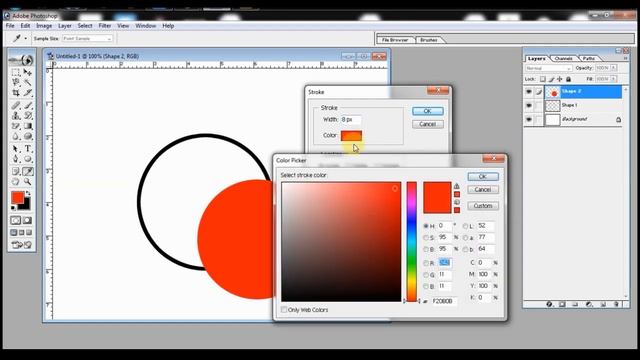Select the Clone Stamp tool
The height and width of the screenshot is (360, 640).
coord(16,116)
